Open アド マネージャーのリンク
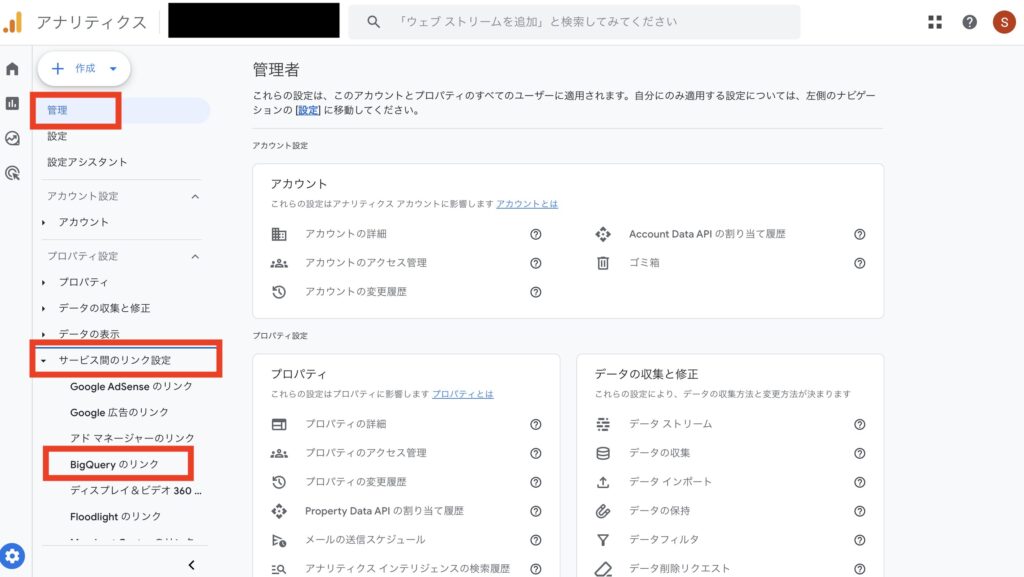The height and width of the screenshot is (577, 1024). point(133,438)
